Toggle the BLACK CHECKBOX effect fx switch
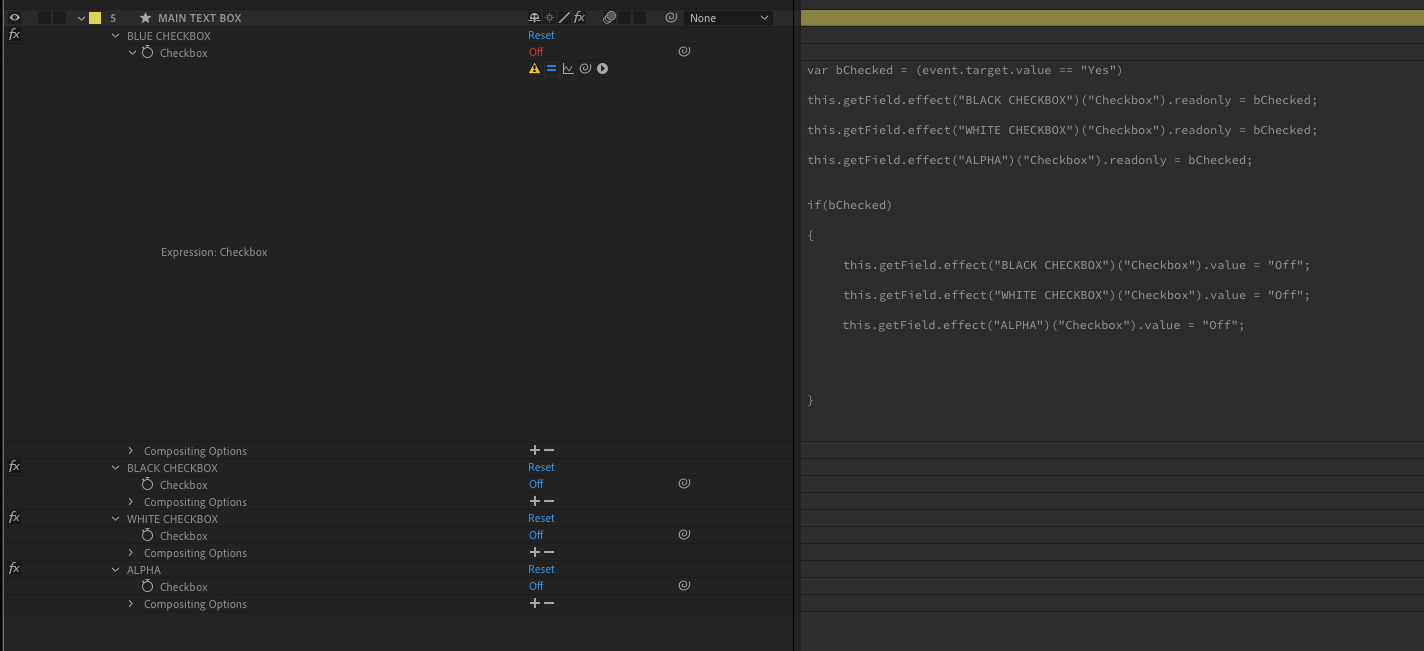The height and width of the screenshot is (651, 1424). point(14,467)
